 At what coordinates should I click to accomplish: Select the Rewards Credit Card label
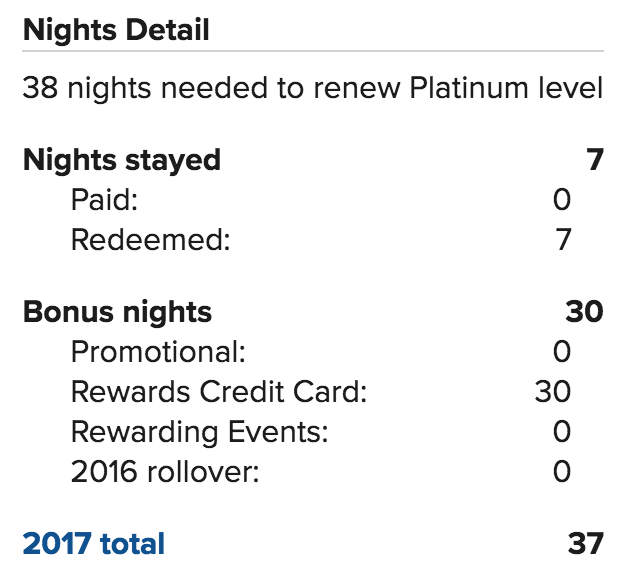pos(219,392)
